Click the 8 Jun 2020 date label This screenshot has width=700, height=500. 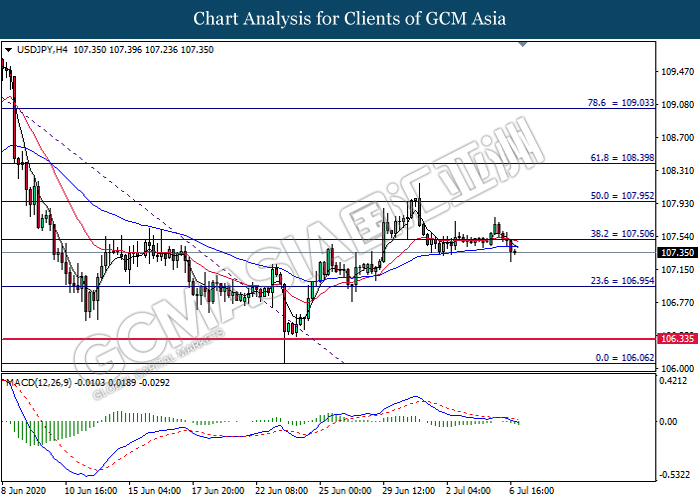click(x=24, y=491)
